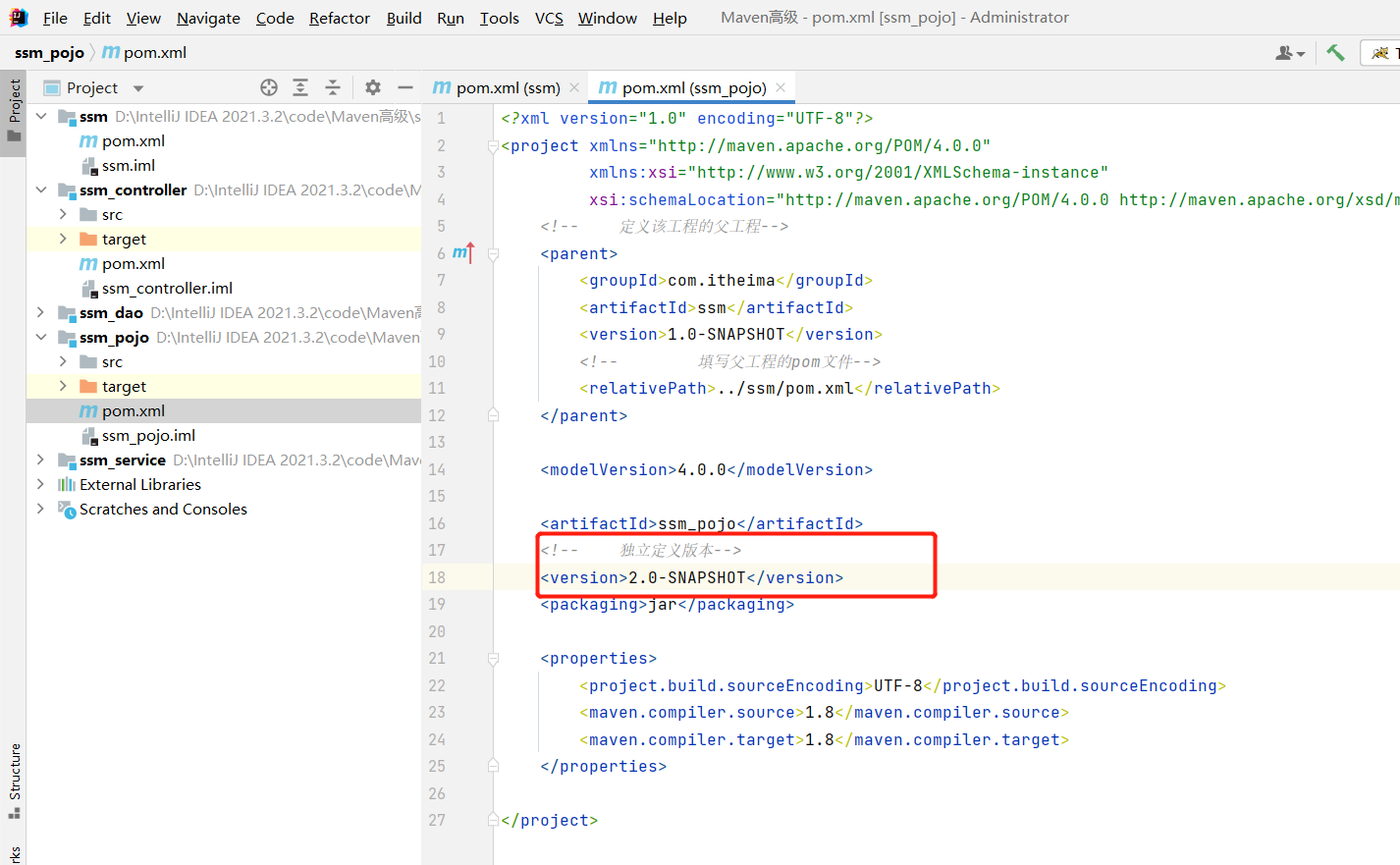This screenshot has width=1400, height=865.
Task: Fold the project tag at line 2
Action: coord(493,146)
